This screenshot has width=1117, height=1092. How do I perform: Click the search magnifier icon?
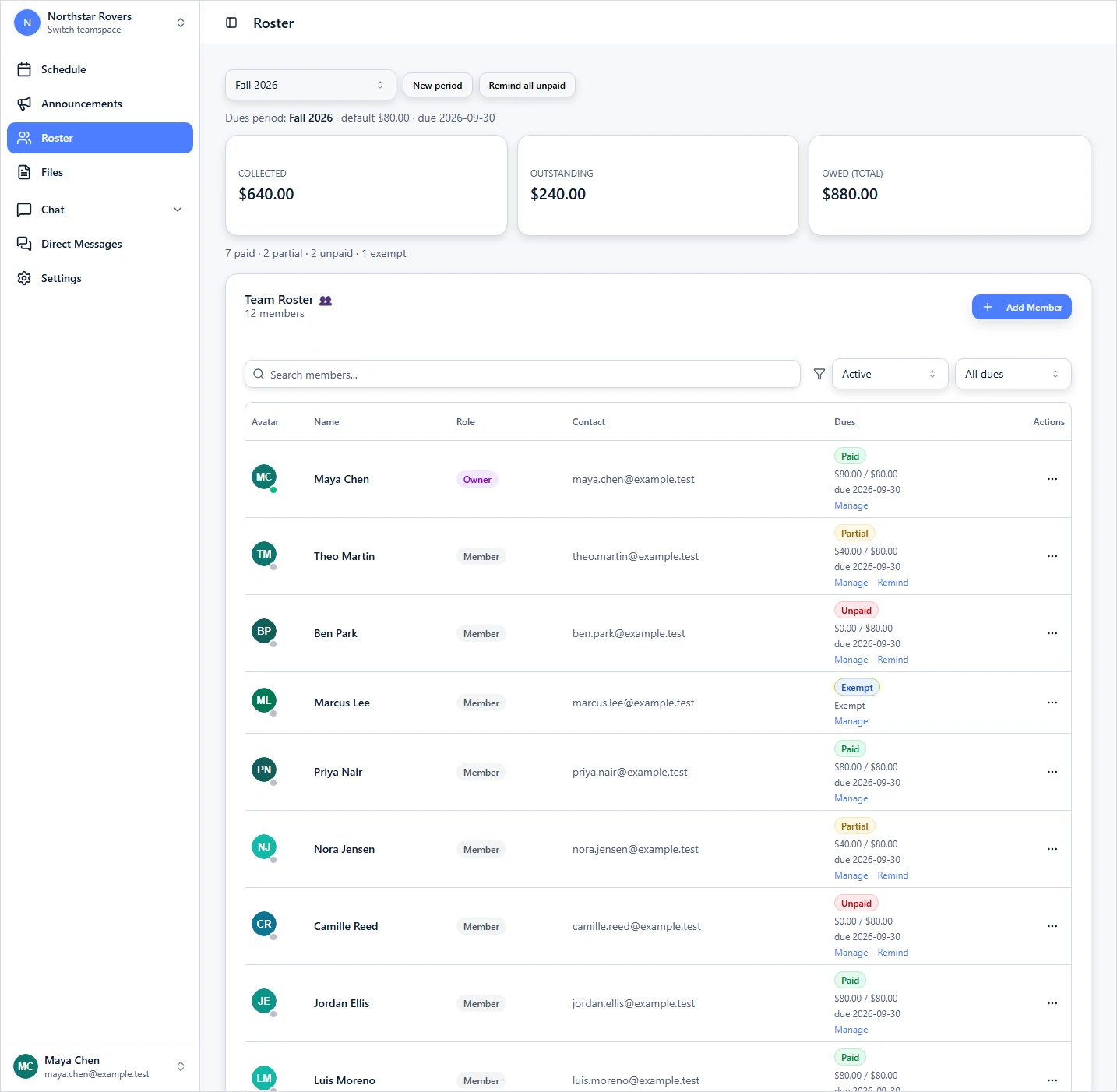259,374
